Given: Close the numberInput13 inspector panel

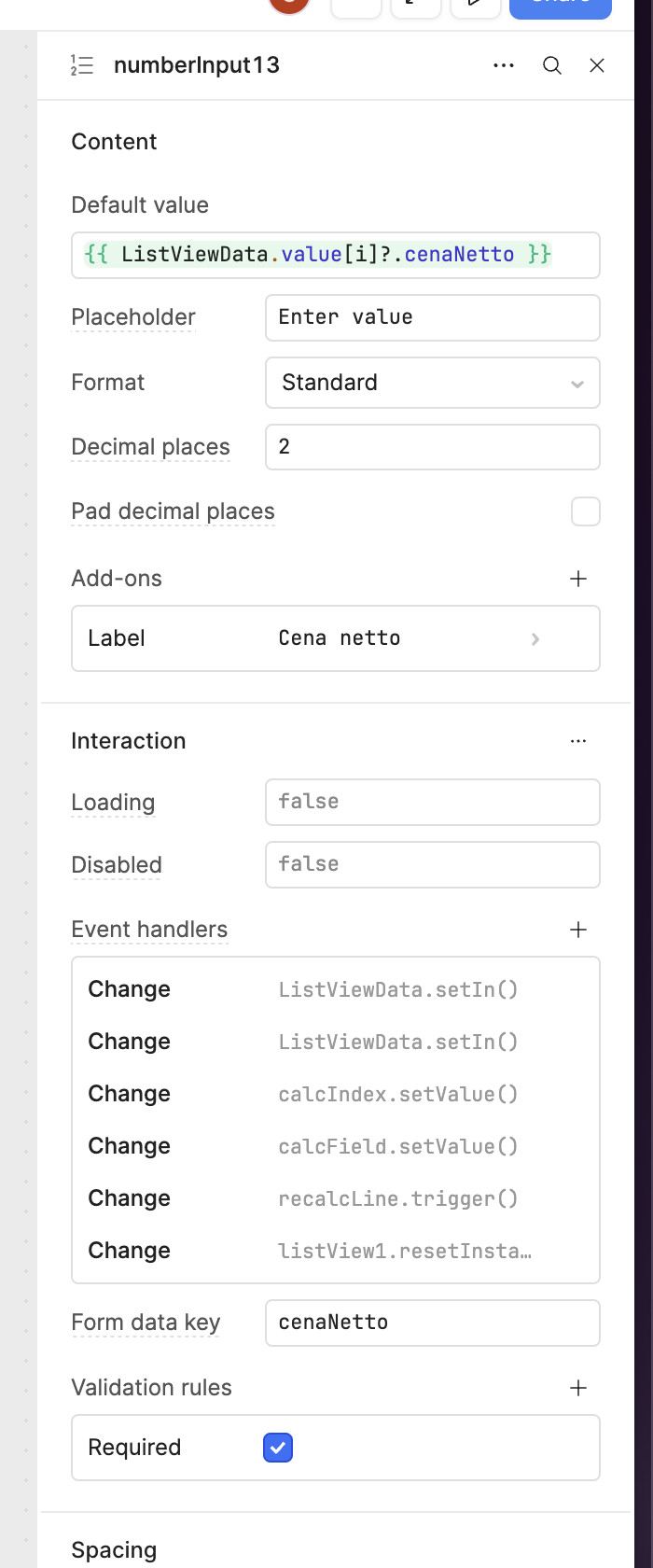Looking at the screenshot, I should tap(597, 65).
